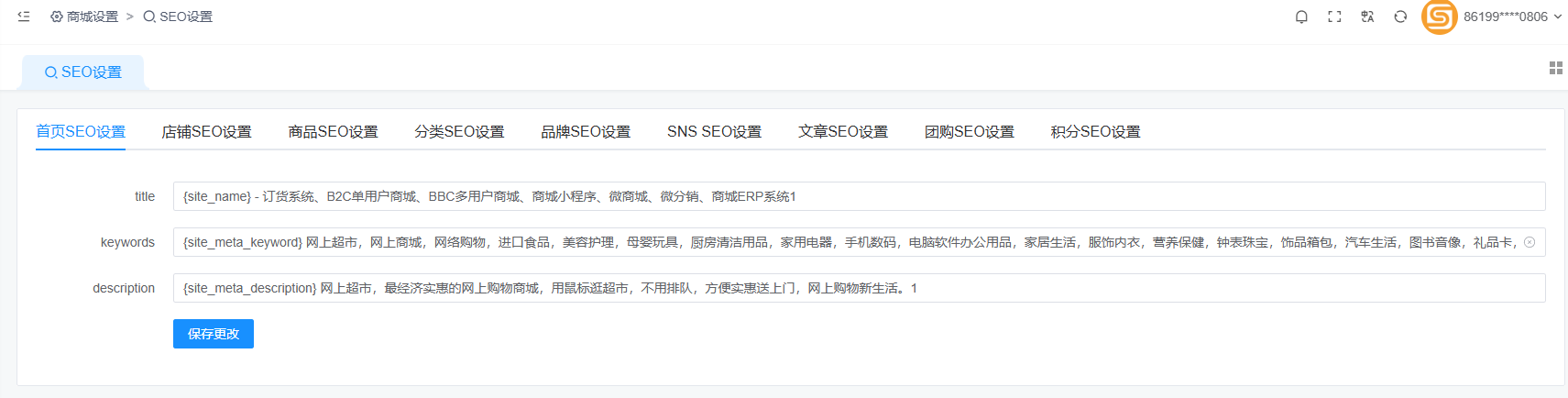Open the grid tab-management icon
This screenshot has width=1568, height=398.
(x=1555, y=68)
